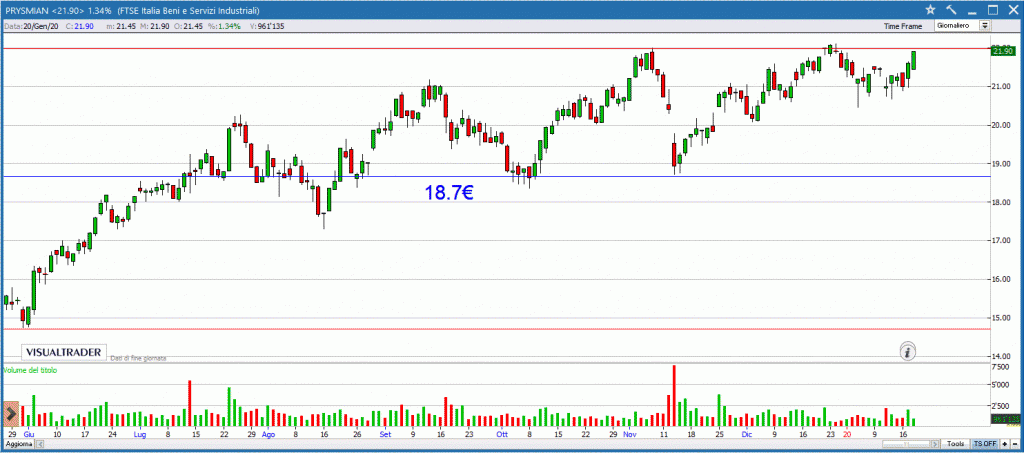This screenshot has width=1024, height=453.
Task: Click the 'Lug' month marker on time axis
Action: (140, 433)
